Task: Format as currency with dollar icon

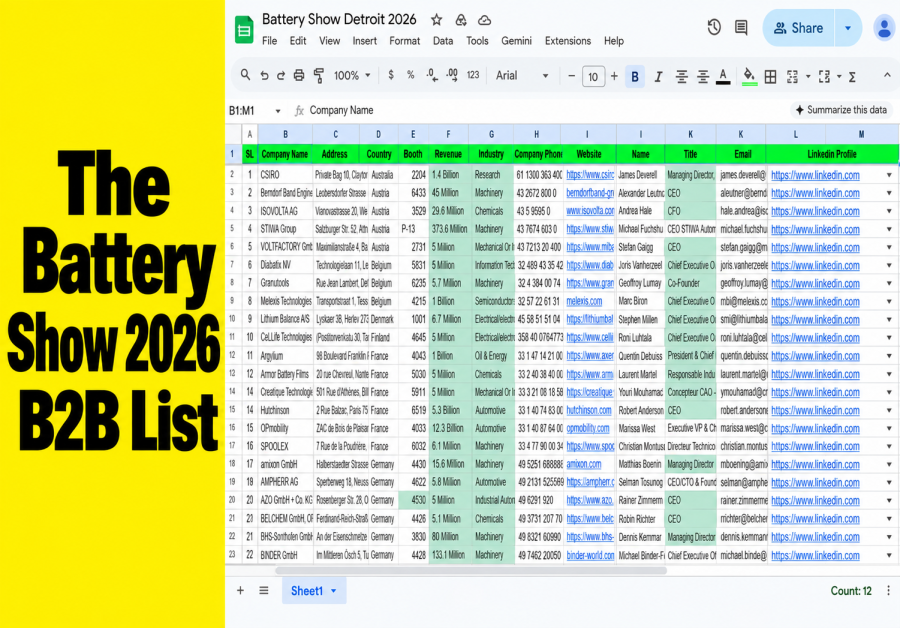Action: (x=391, y=75)
